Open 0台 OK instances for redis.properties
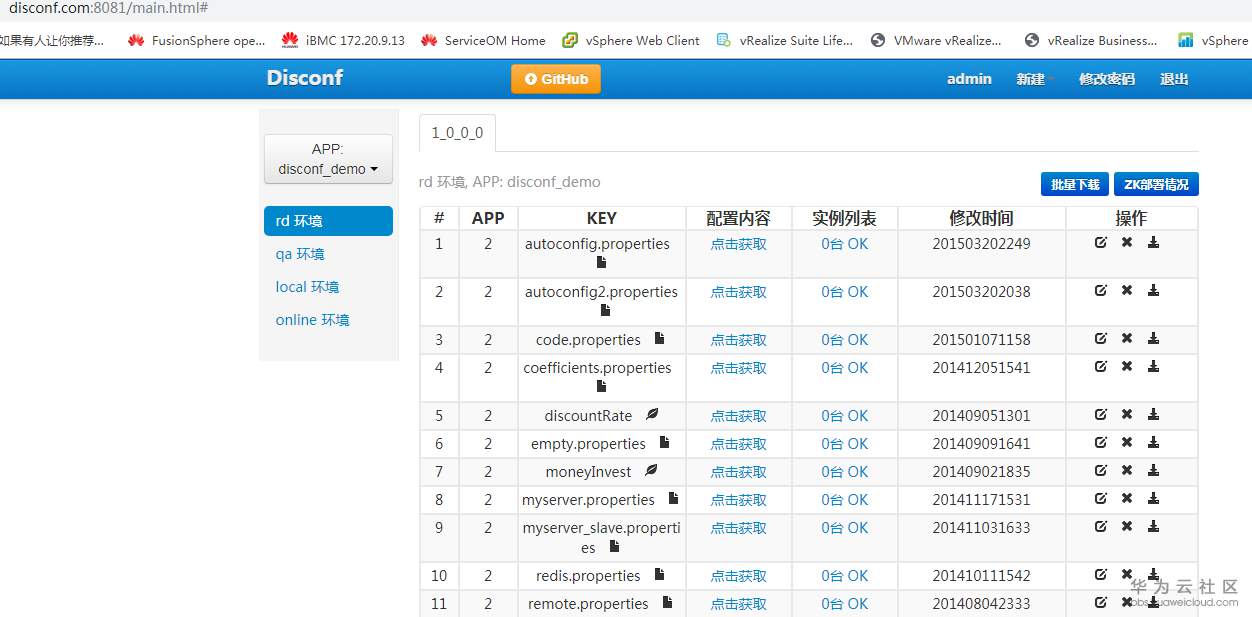The width and height of the screenshot is (1252, 617). click(845, 575)
